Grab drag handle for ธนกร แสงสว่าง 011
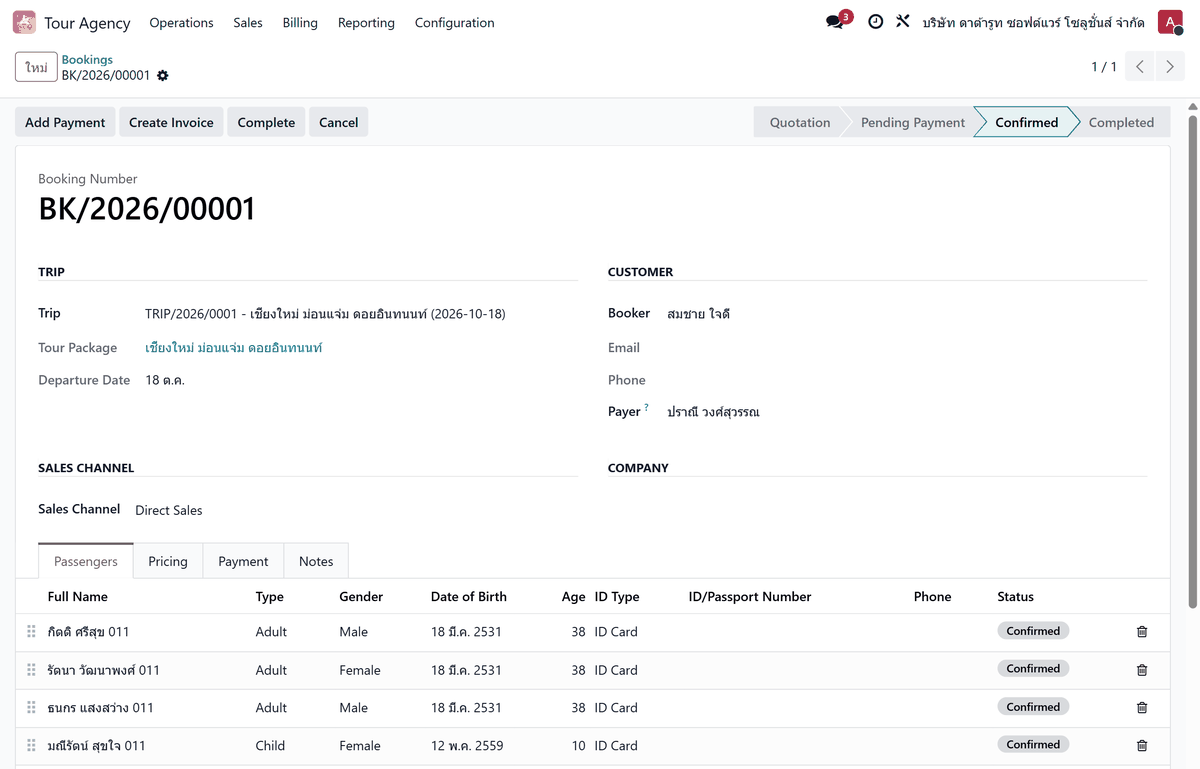This screenshot has height=769, width=1200. pos(31,708)
